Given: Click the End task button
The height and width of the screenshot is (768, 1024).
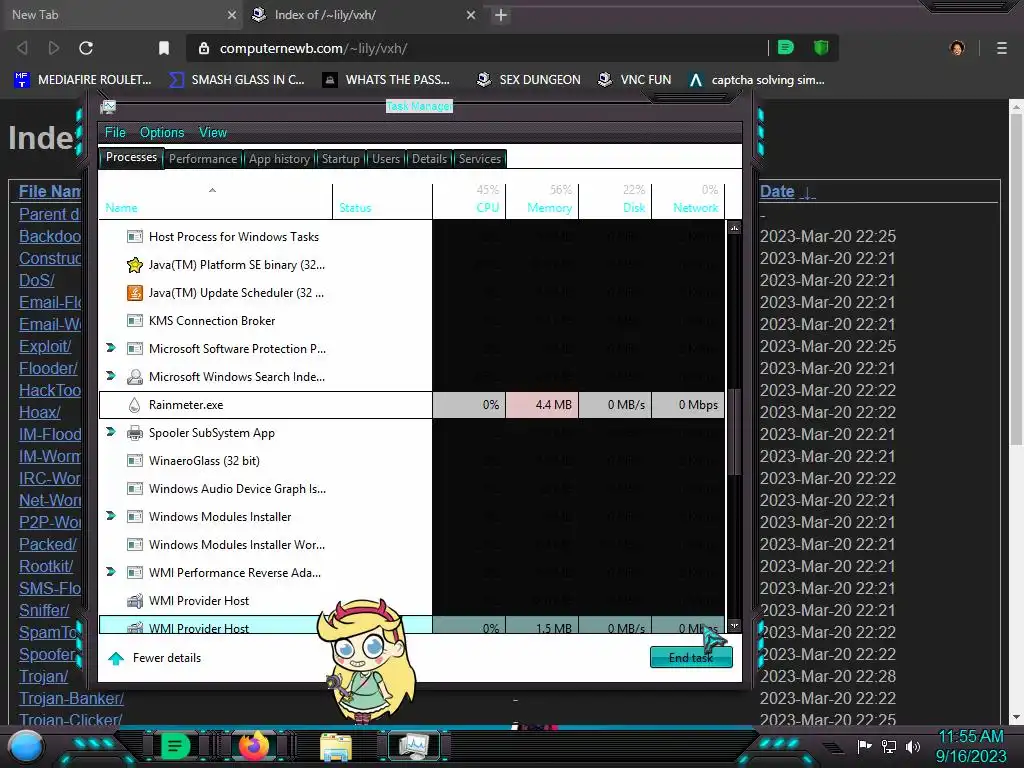Looking at the screenshot, I should click(x=691, y=658).
